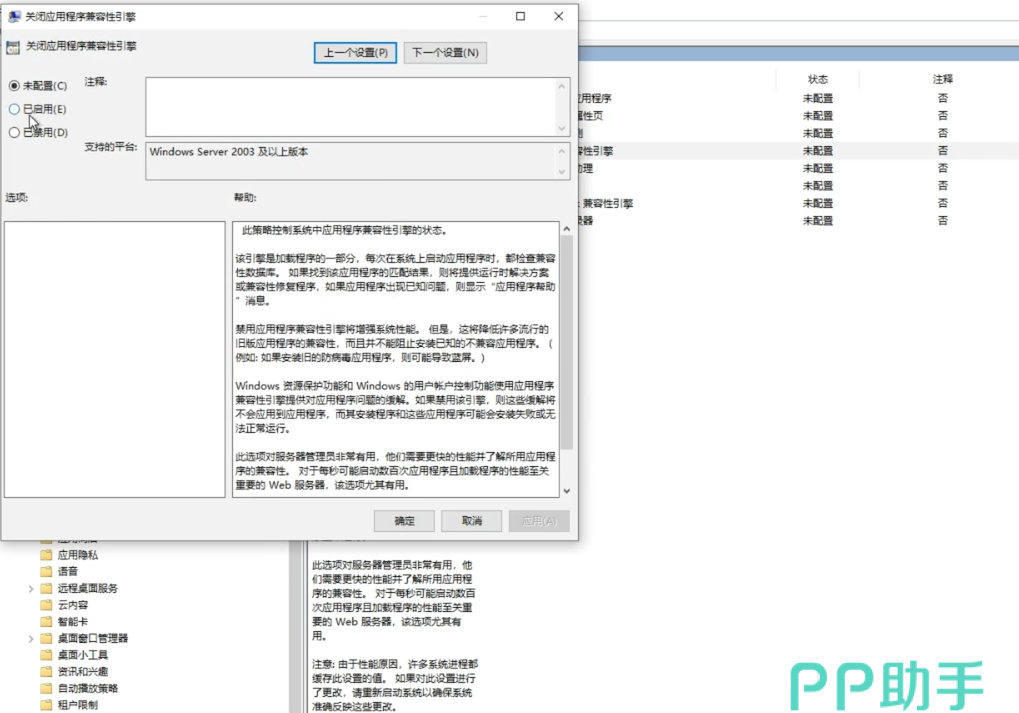The image size is (1019, 713).
Task: Select the policy row ending 用程序
Action: coord(798,98)
